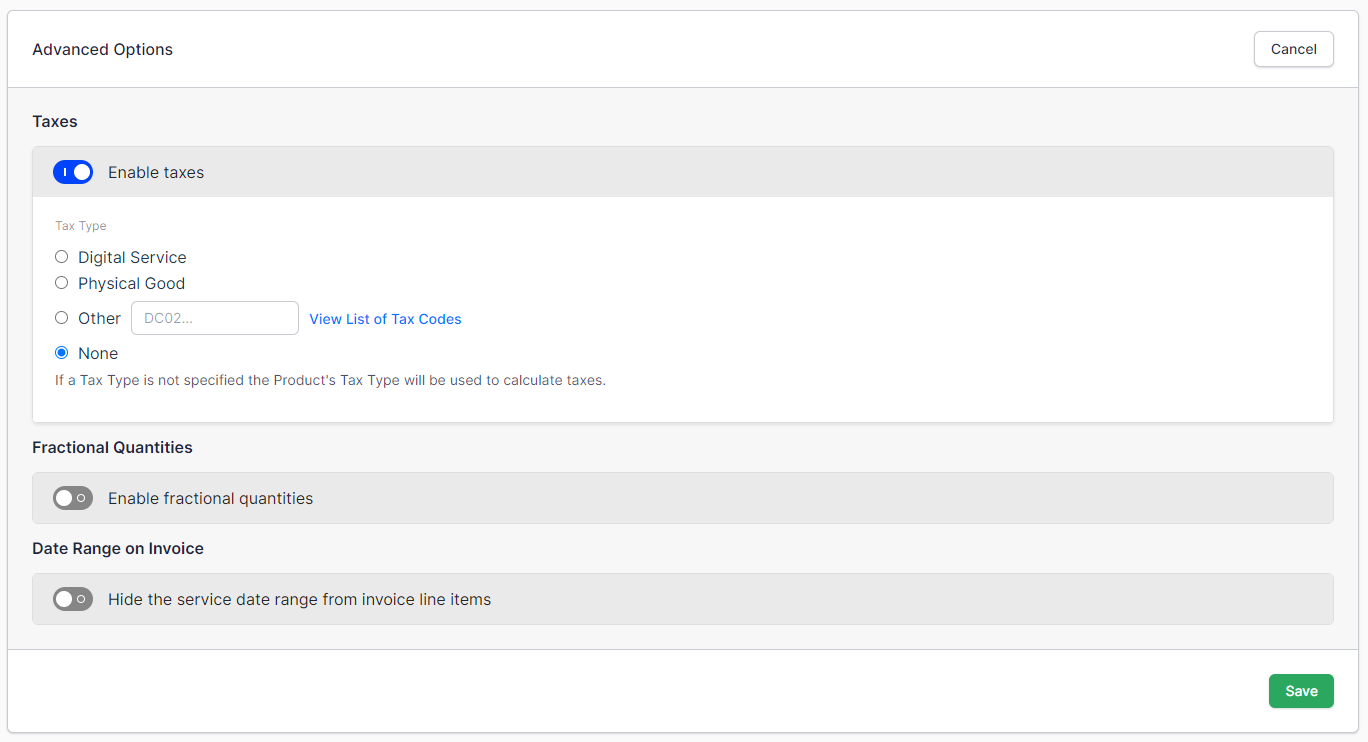The height and width of the screenshot is (742, 1368).
Task: Select the Other tax type radio button
Action: (62, 318)
